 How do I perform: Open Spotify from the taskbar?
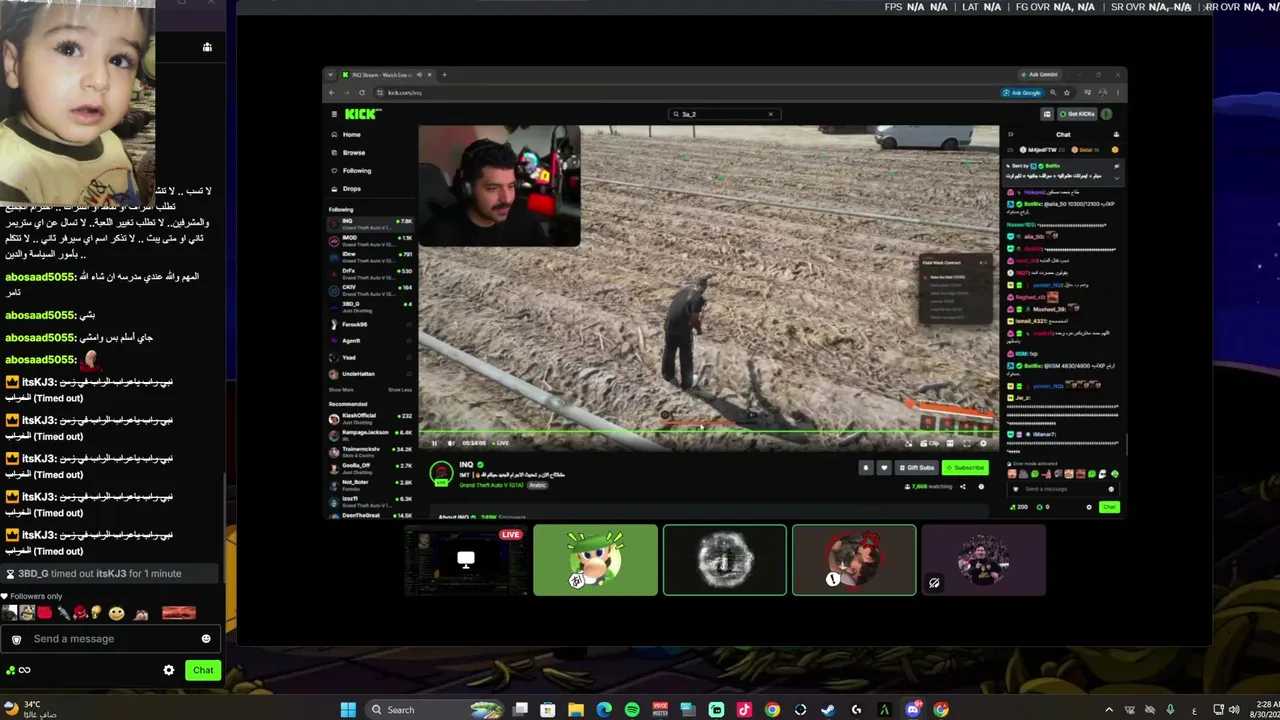pos(632,709)
